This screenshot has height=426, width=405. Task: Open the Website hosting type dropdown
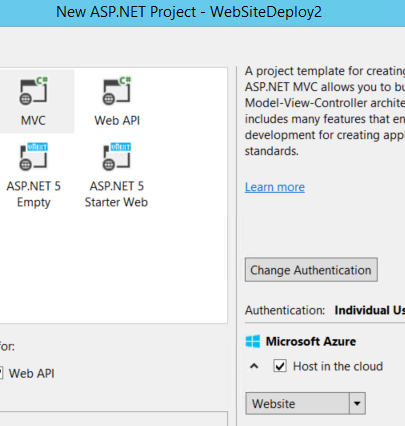(305, 403)
